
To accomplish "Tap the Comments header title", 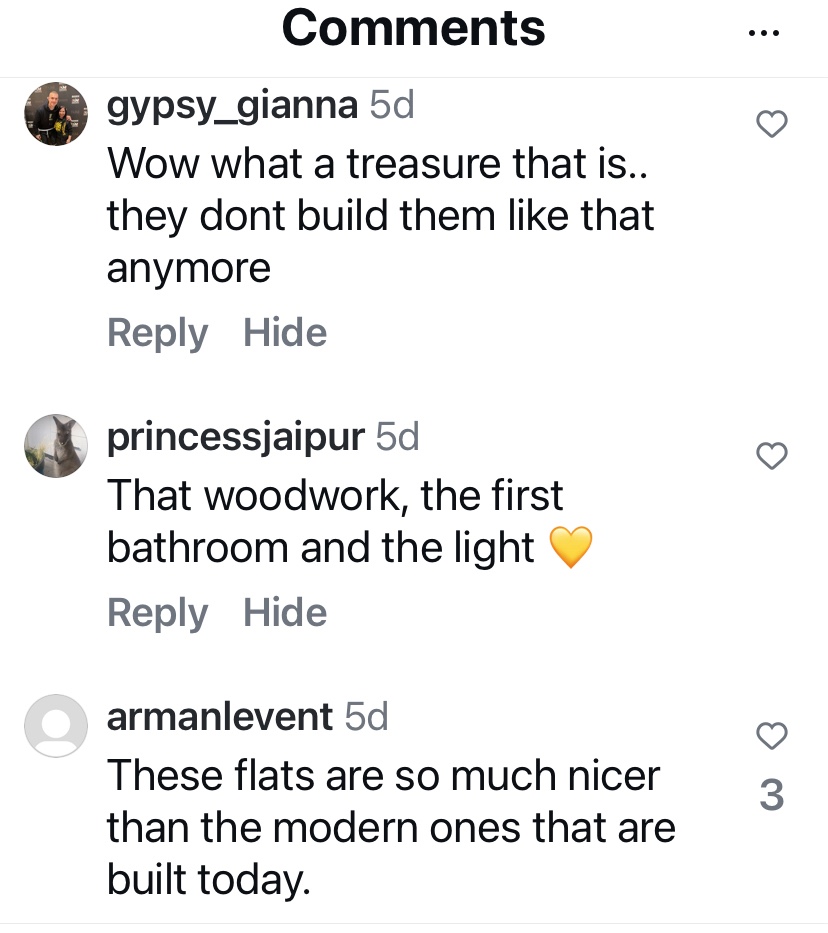I will coord(413,28).
